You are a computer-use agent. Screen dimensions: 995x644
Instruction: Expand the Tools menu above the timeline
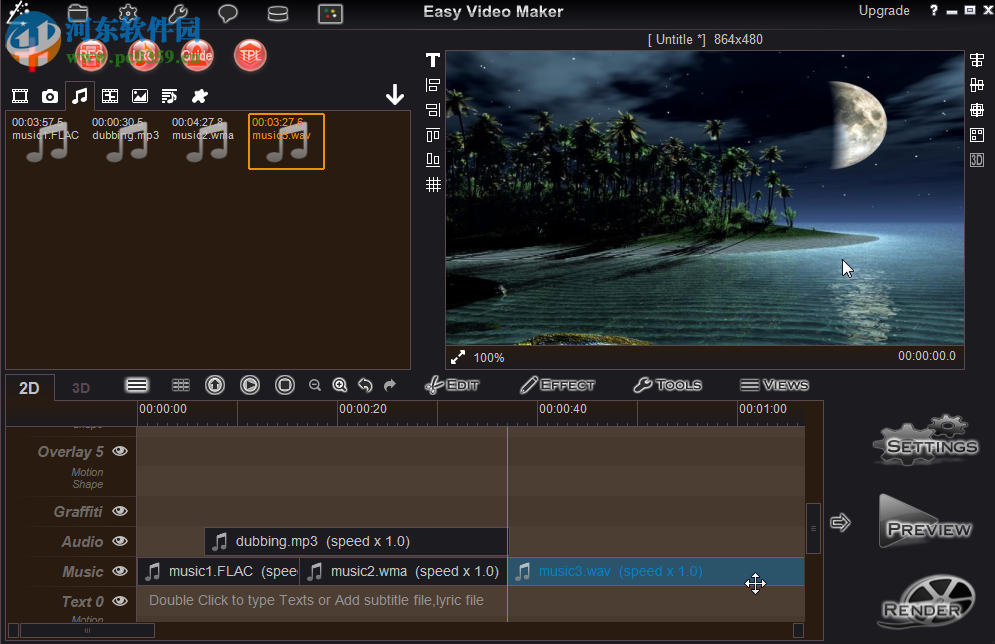[x=667, y=384]
